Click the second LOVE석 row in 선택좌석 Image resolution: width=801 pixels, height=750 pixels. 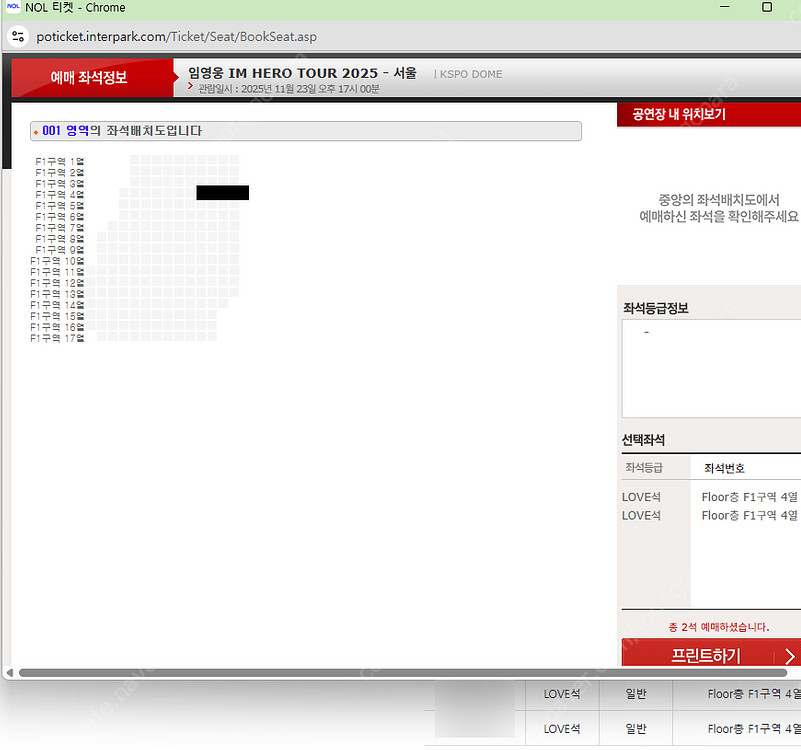coord(641,515)
